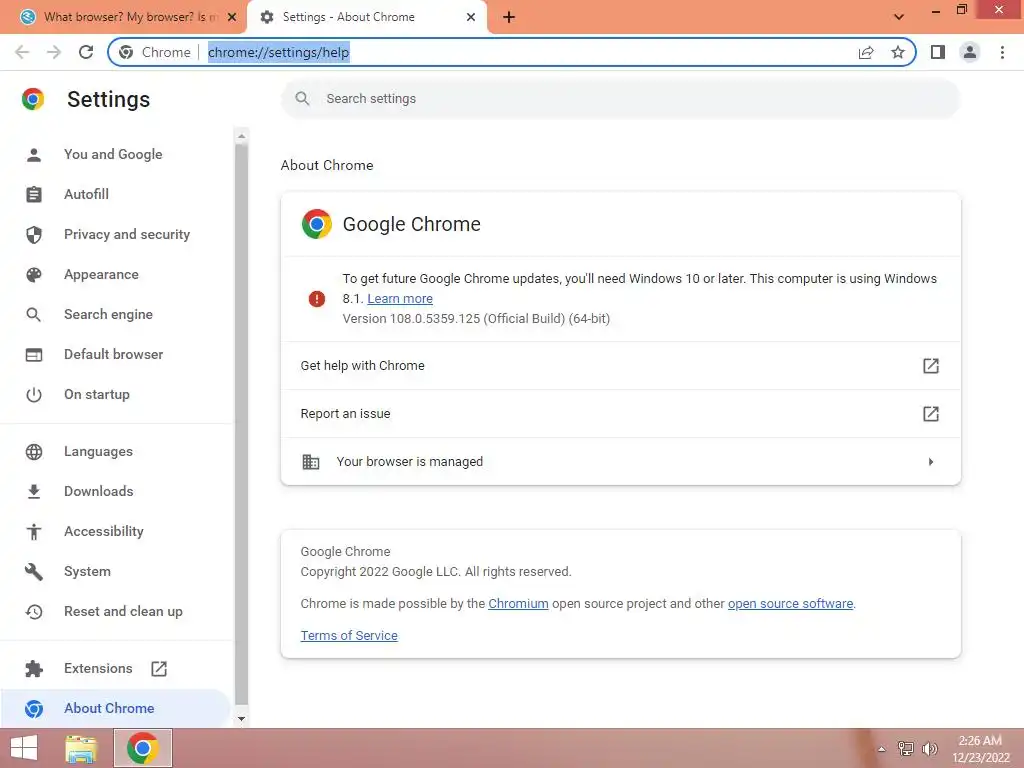This screenshot has width=1024, height=768.
Task: Open the Windows Start button
Action: tap(24, 748)
